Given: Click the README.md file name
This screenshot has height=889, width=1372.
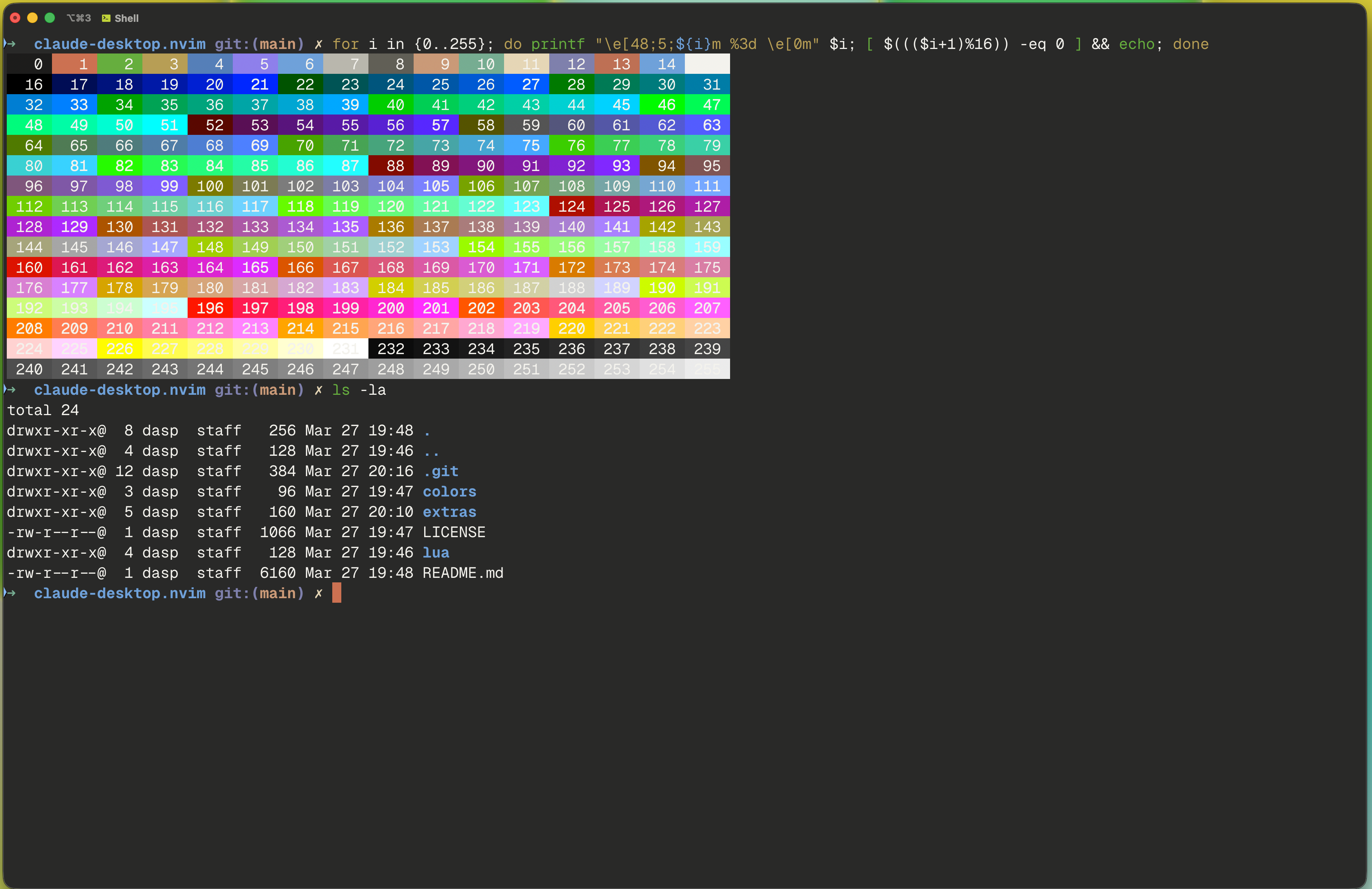Looking at the screenshot, I should [463, 573].
